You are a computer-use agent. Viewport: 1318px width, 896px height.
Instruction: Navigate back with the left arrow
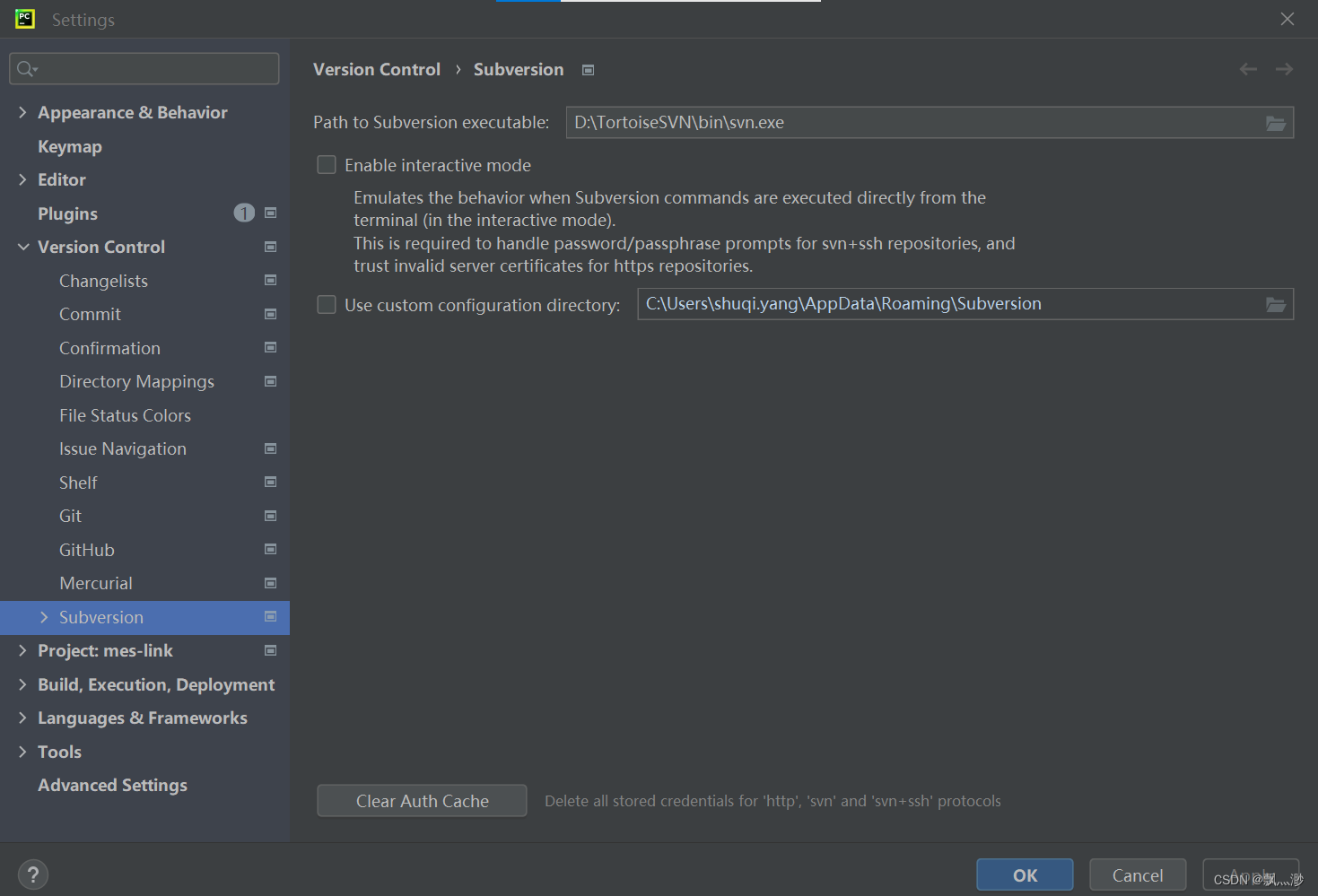tap(1248, 69)
